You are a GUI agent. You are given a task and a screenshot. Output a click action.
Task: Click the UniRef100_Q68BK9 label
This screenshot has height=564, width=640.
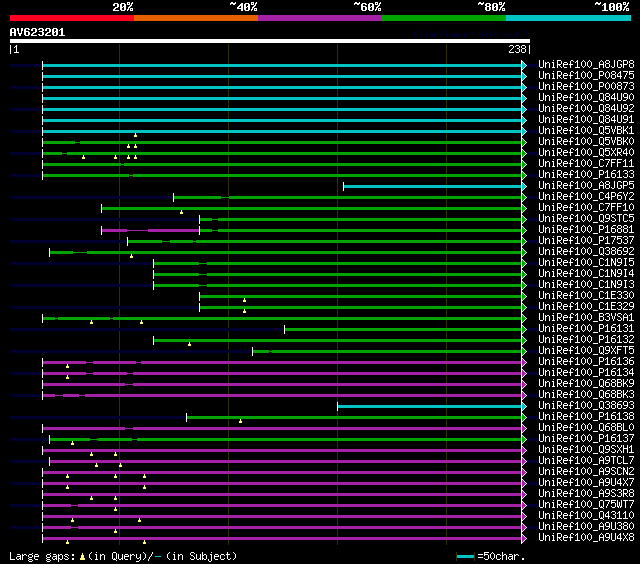[586, 384]
